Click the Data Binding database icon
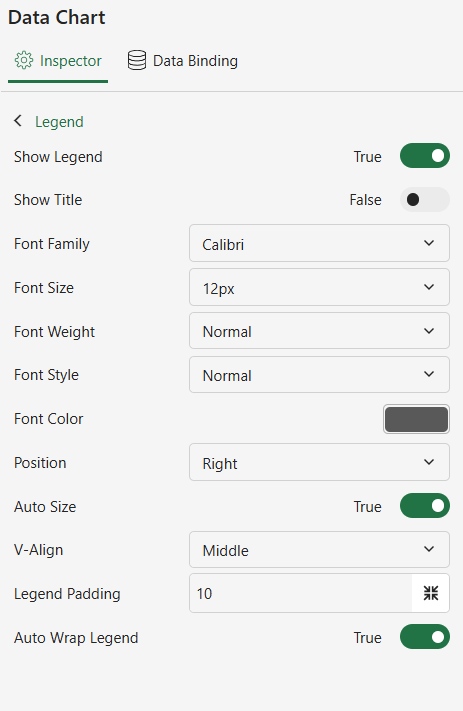463x711 pixels. coord(137,60)
